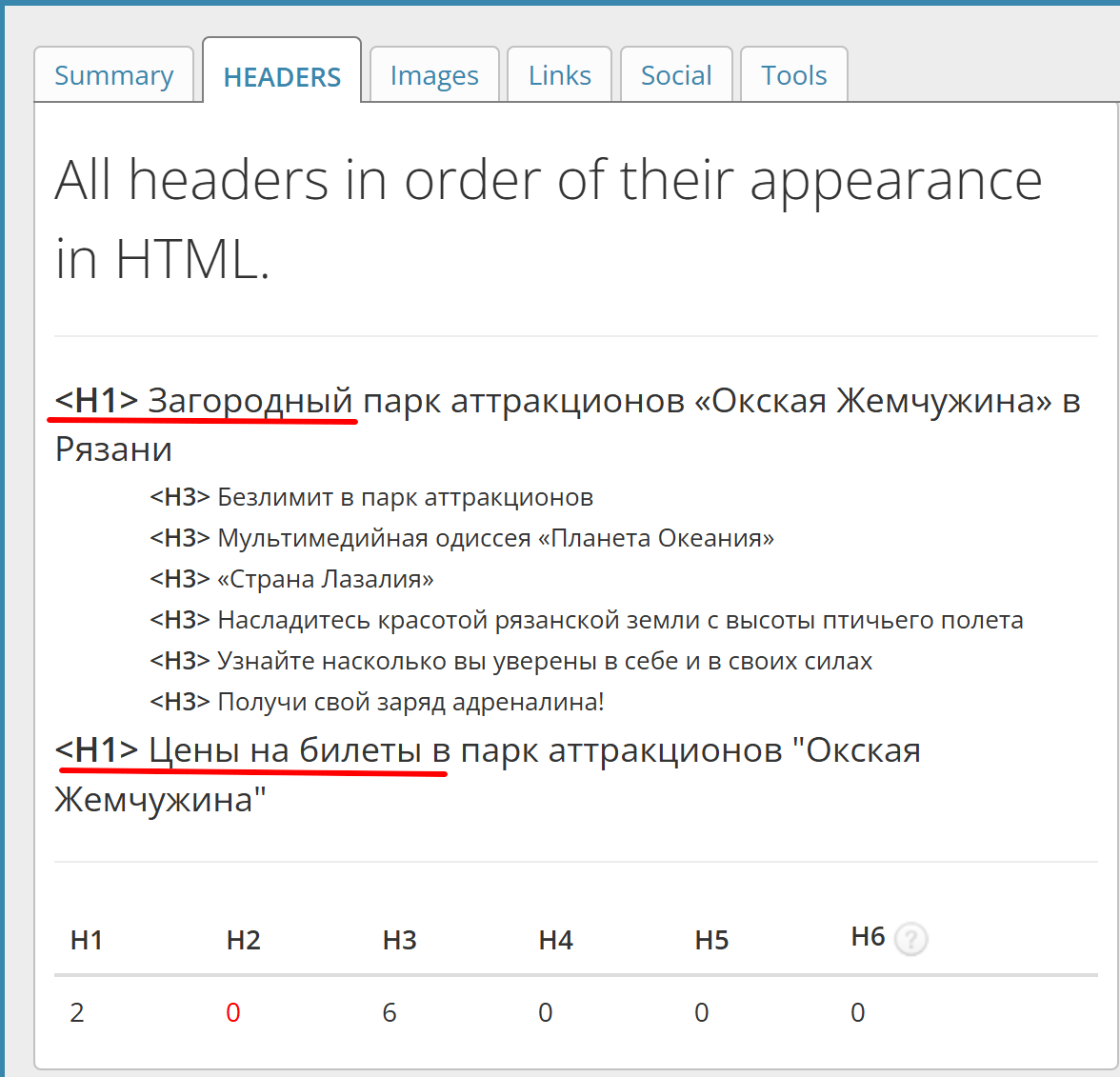This screenshot has height=1077, width=1120.
Task: Open the Images tab
Action: pyautogui.click(x=434, y=75)
